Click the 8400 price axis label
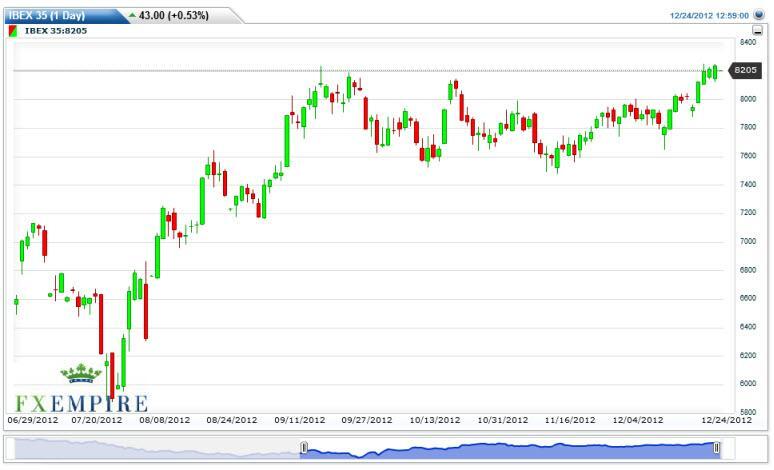 [746, 43]
